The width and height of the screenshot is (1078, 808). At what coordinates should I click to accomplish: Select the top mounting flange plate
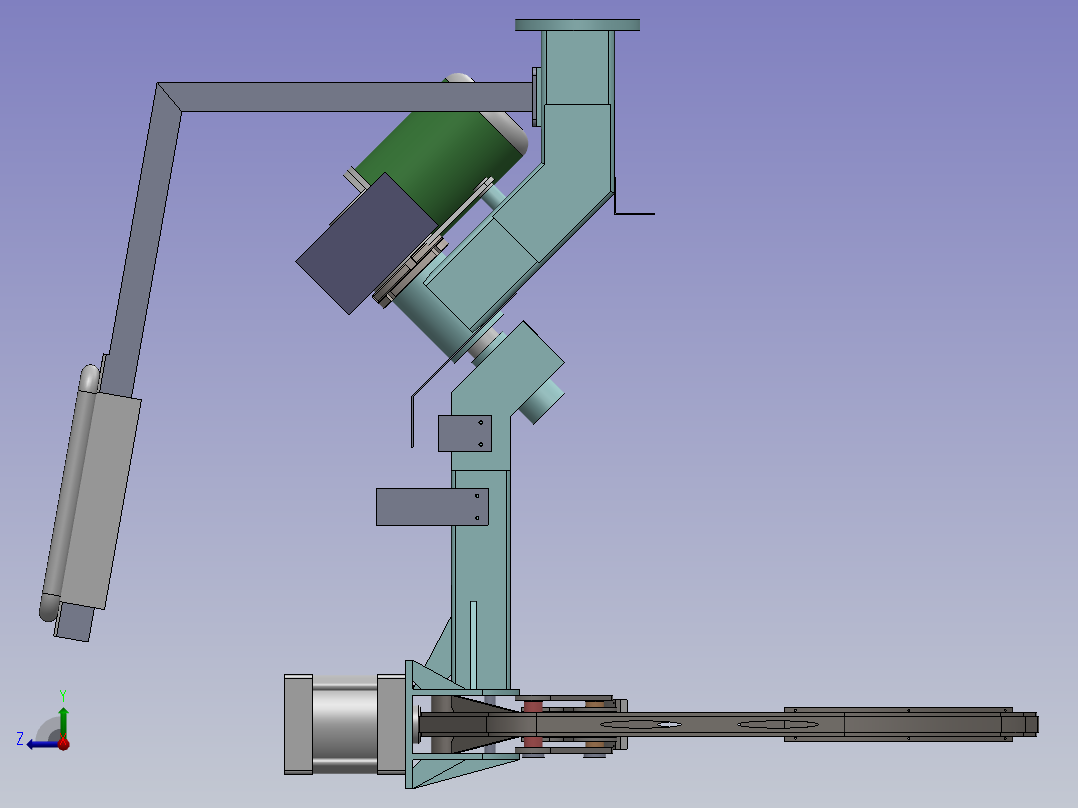coord(578,25)
